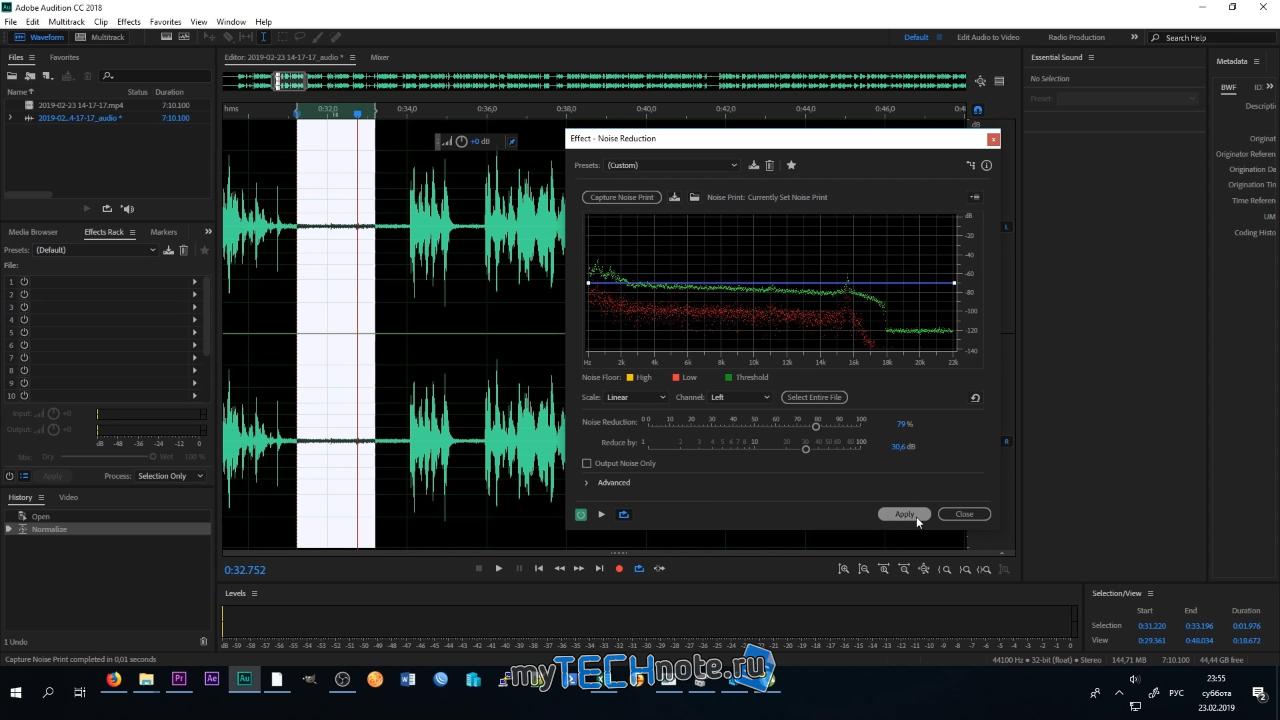
Task: Close the Noise Reduction dialog with Close button
Action: 964,514
